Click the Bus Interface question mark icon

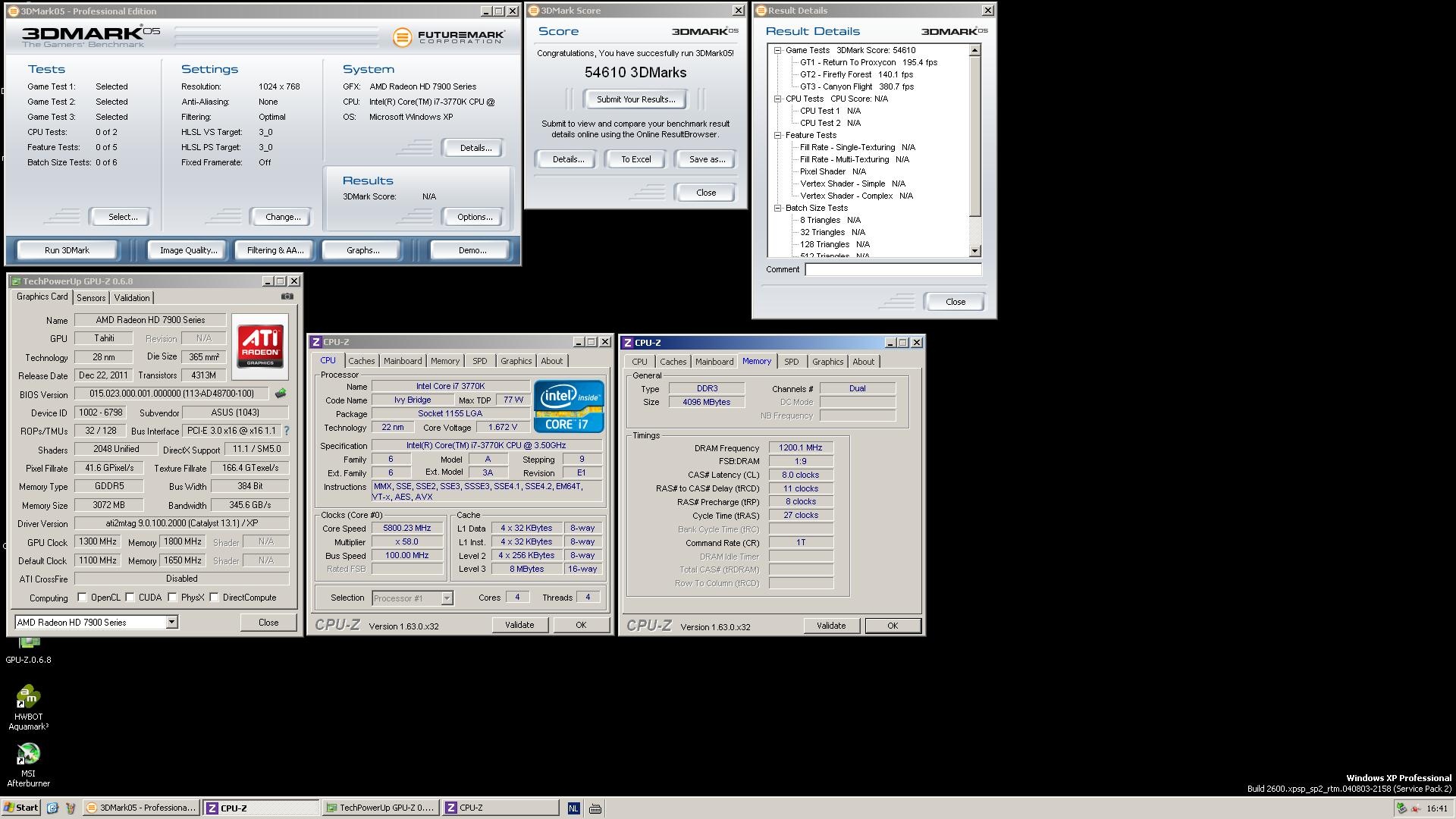pos(287,431)
